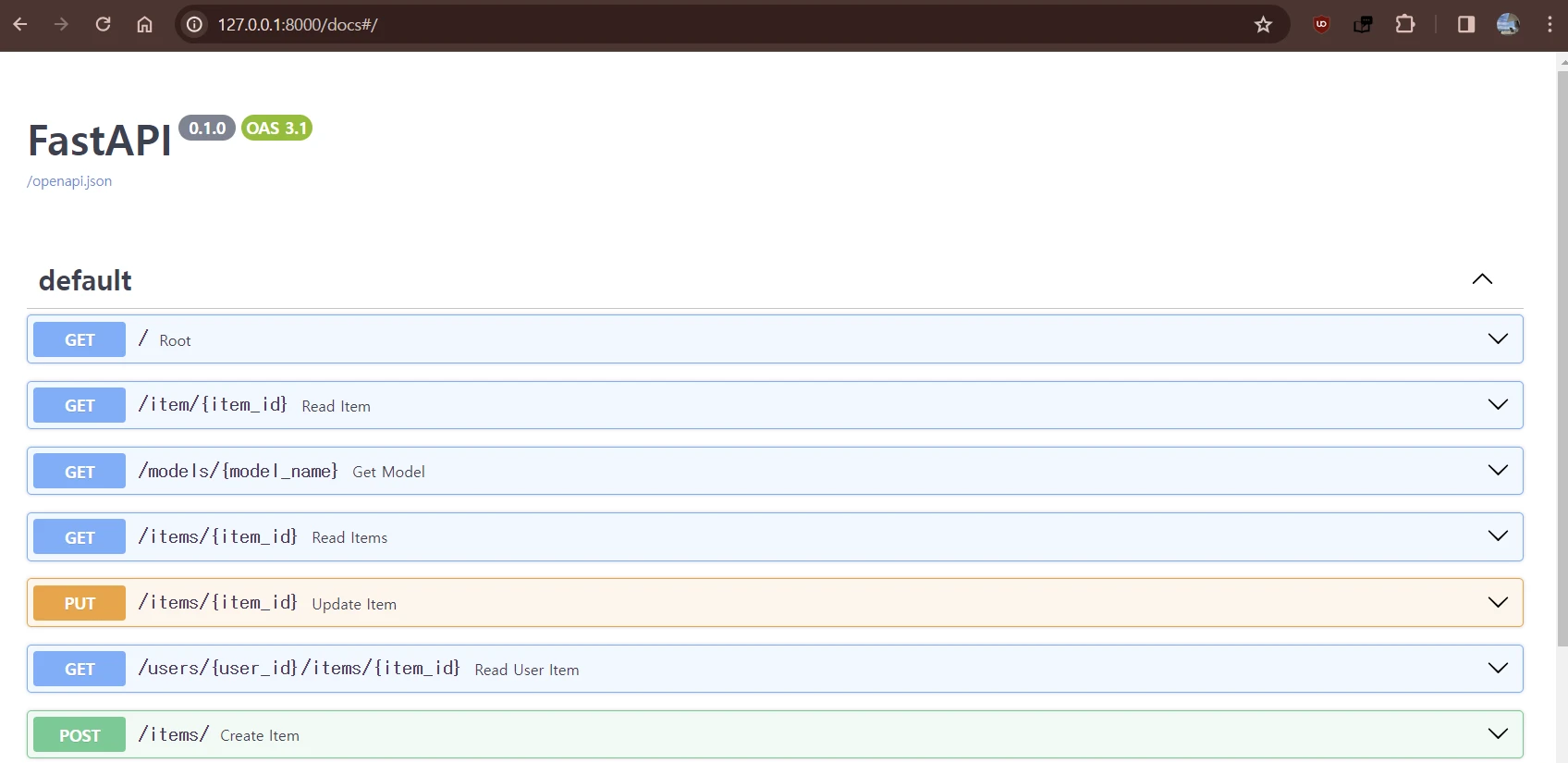Go back to the previous page
1568x763 pixels.
coord(20,24)
